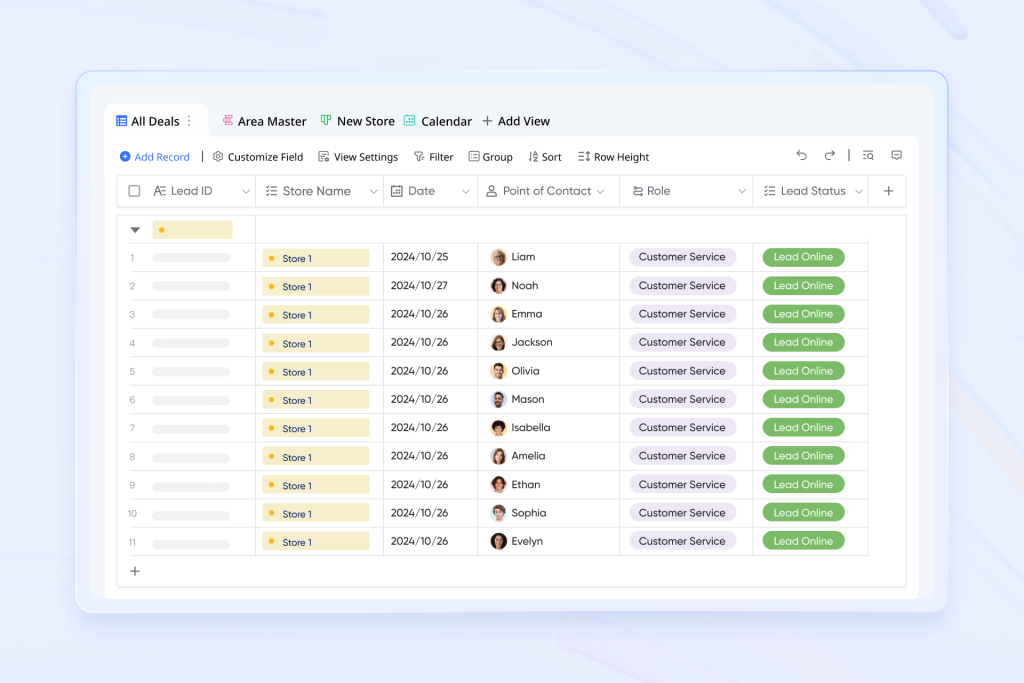
Task: Click Evelyn's avatar picture
Action: pyautogui.click(x=498, y=541)
